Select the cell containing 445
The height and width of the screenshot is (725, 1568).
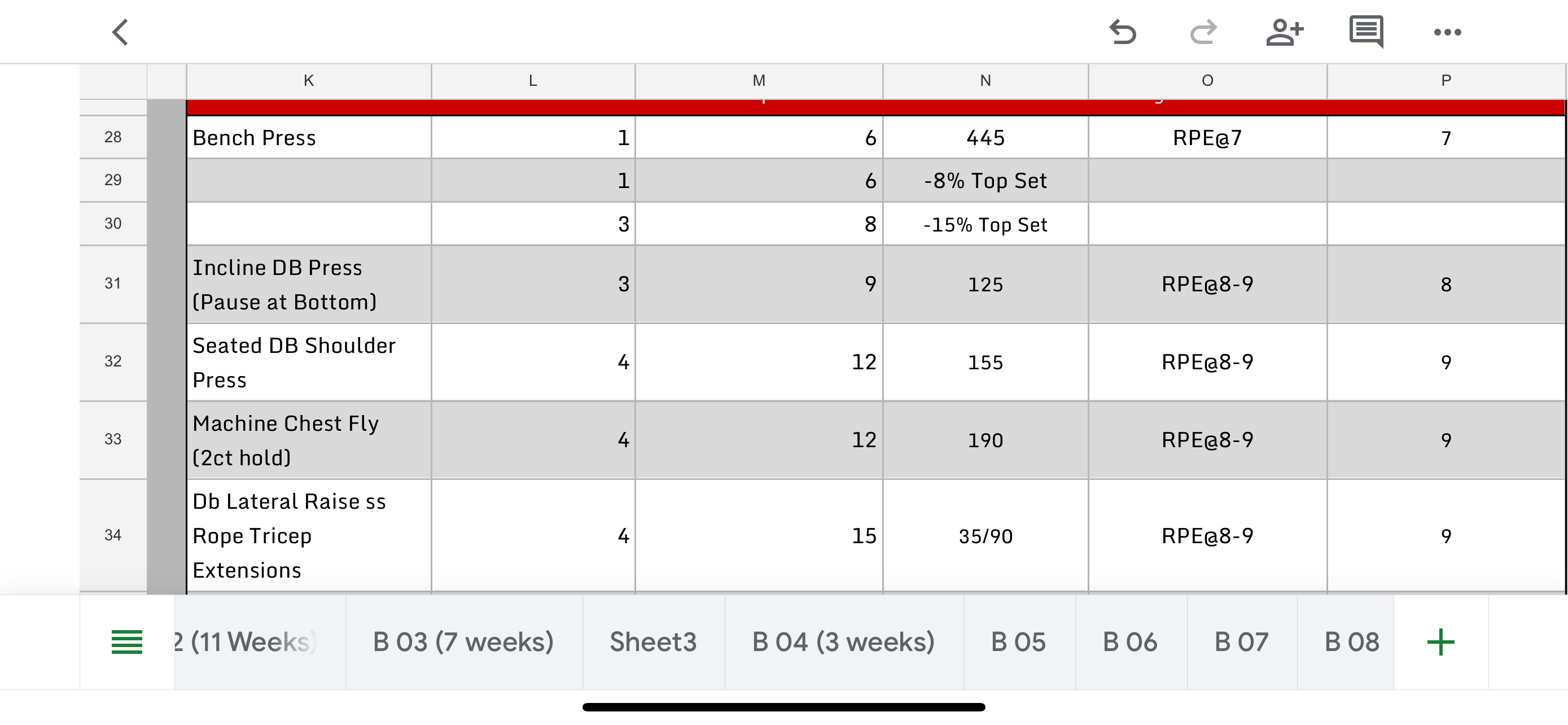(x=985, y=138)
